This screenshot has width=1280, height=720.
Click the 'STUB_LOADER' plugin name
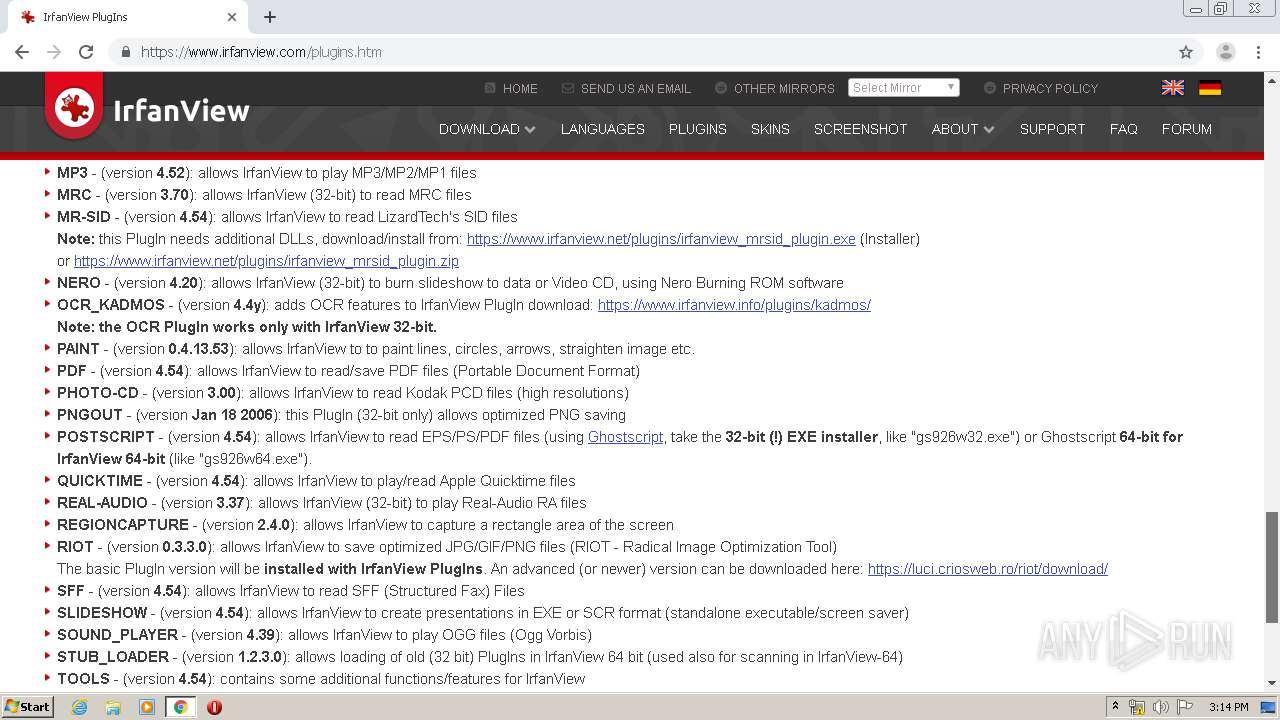point(113,657)
